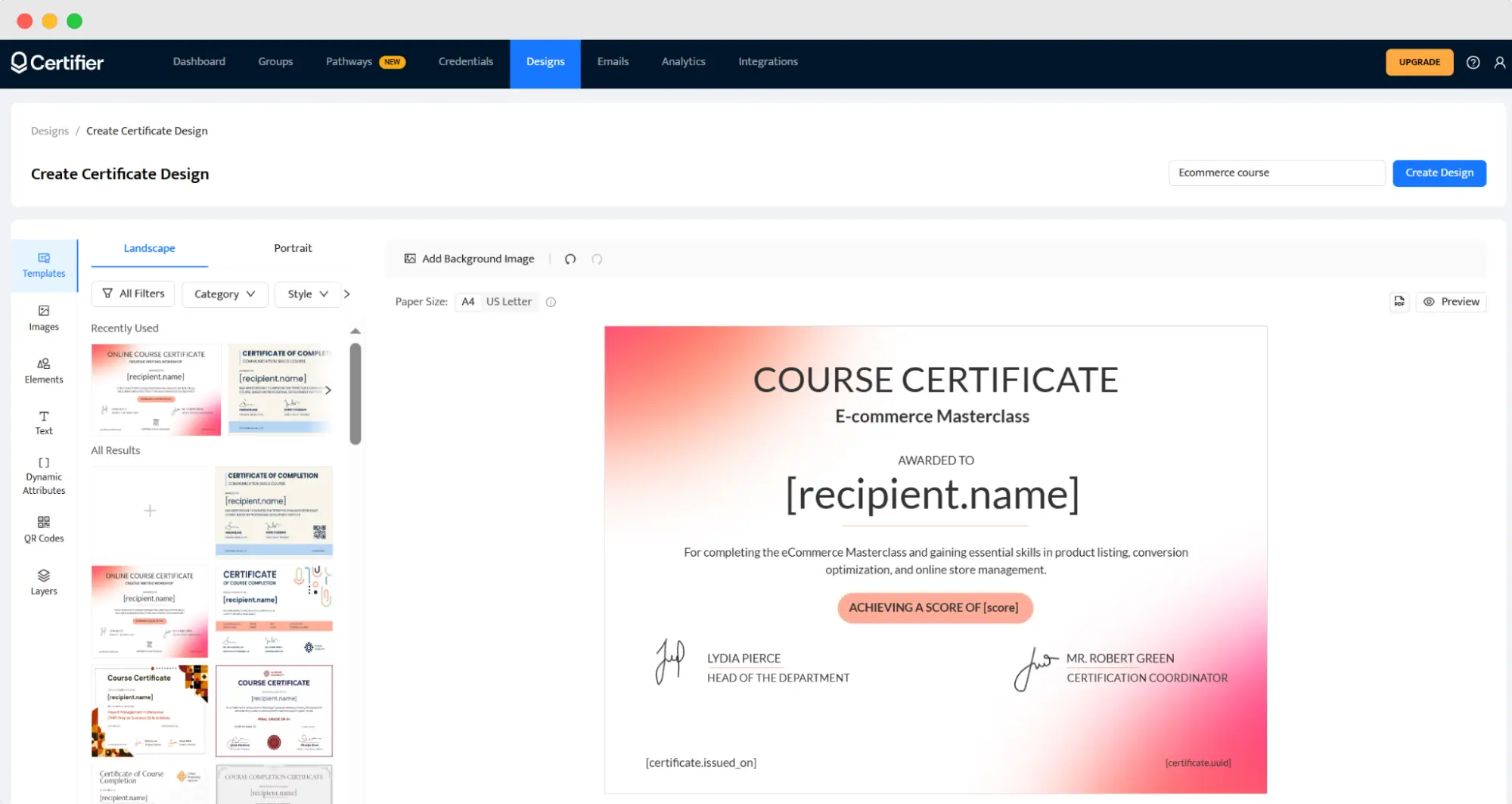Viewport: 1512px width, 804px height.
Task: Select the geometric Course Certificate template
Action: [x=150, y=711]
